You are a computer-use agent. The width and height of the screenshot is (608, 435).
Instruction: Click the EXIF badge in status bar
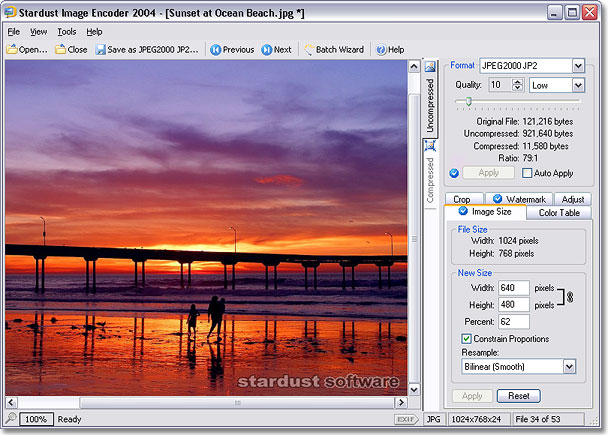(406, 419)
